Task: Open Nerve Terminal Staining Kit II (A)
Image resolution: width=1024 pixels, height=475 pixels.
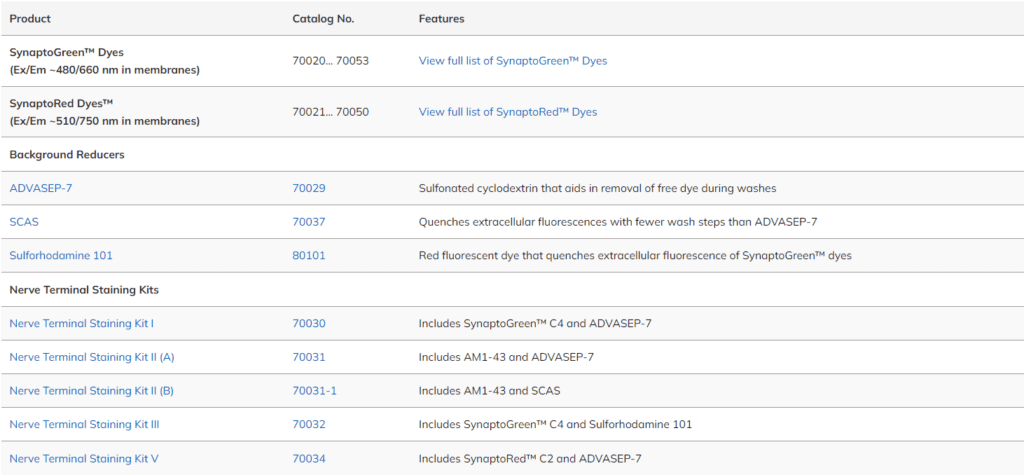Action: (91, 357)
